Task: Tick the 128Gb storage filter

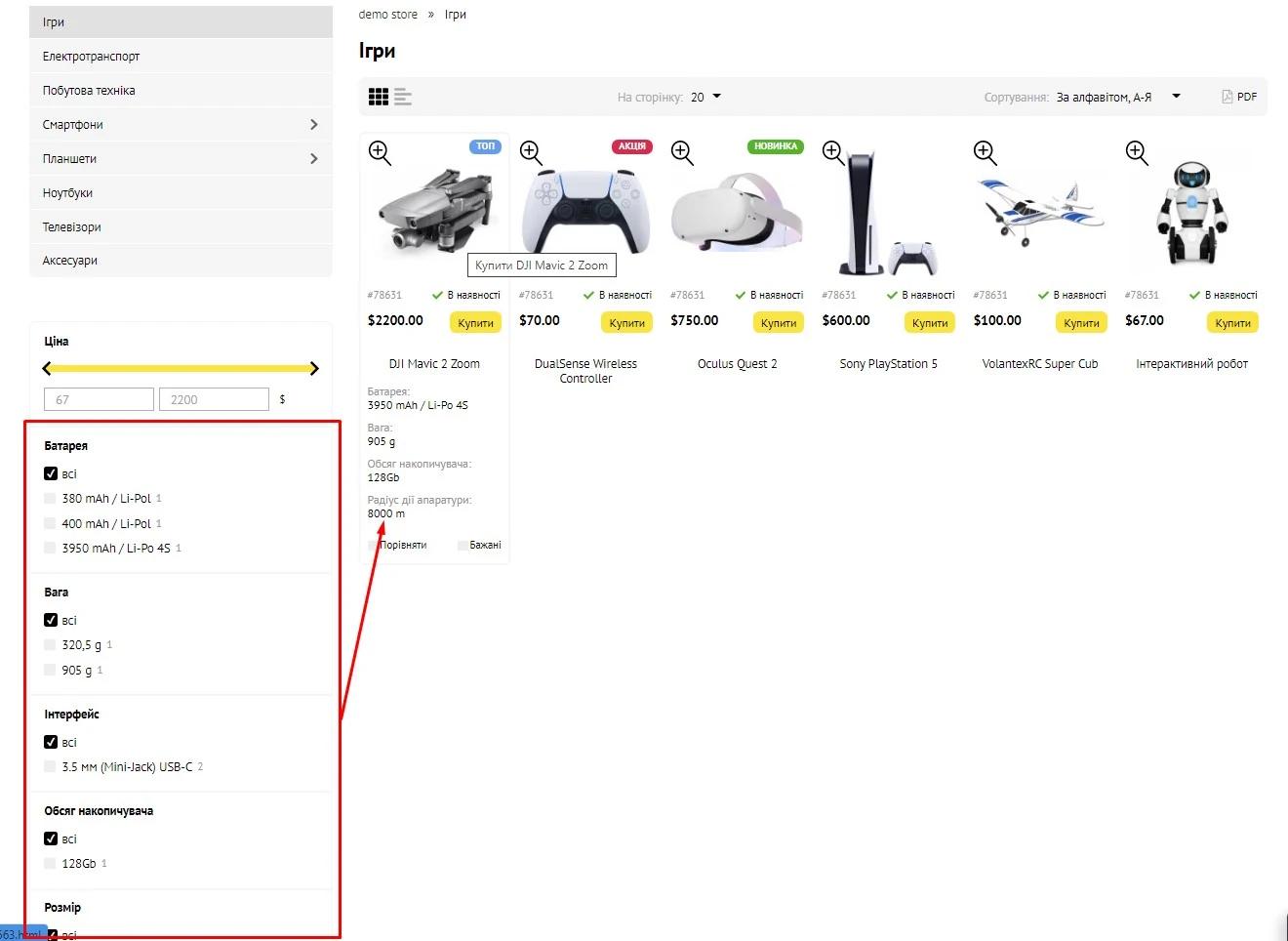Action: coord(51,864)
